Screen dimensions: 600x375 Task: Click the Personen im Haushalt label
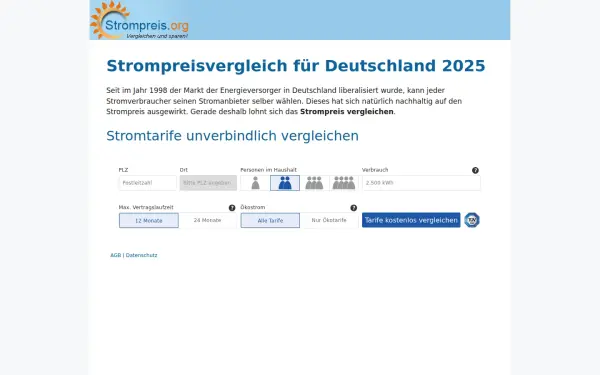point(268,170)
